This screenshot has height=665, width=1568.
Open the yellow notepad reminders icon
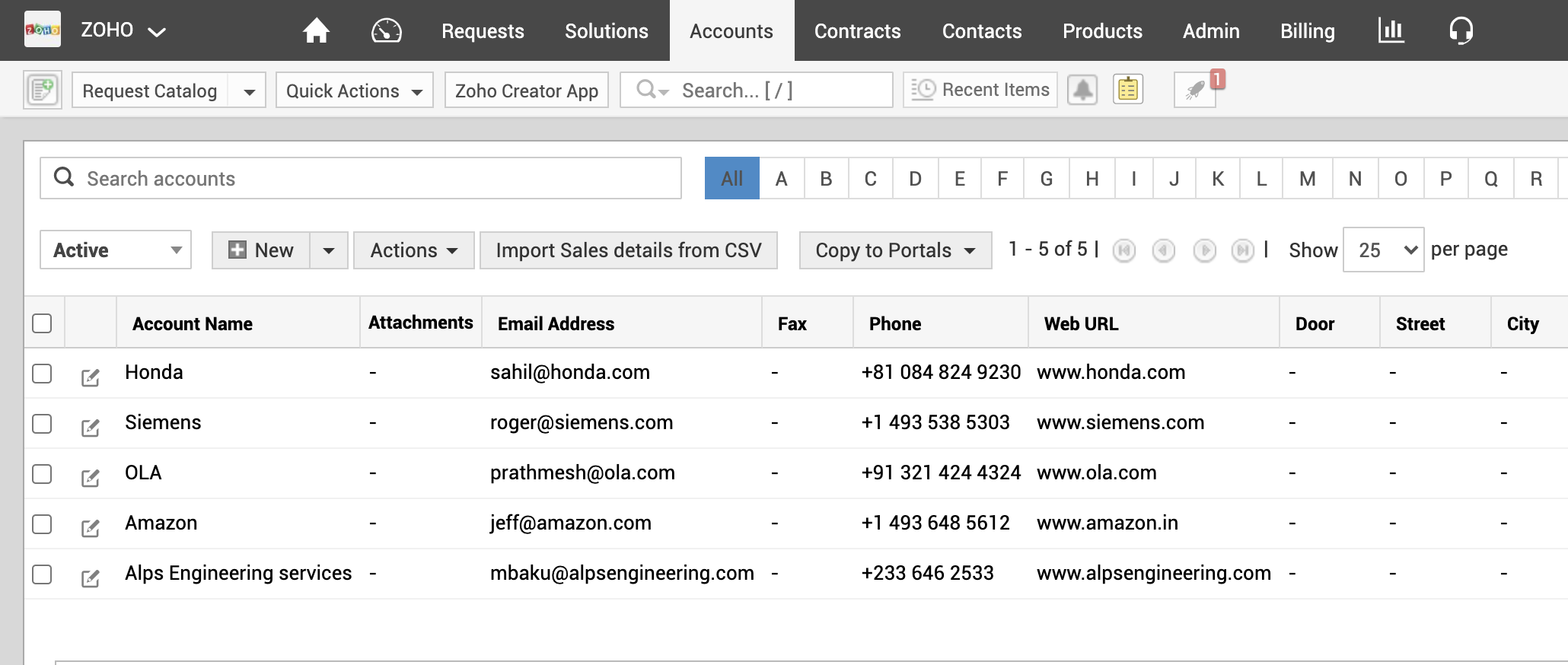[x=1128, y=90]
